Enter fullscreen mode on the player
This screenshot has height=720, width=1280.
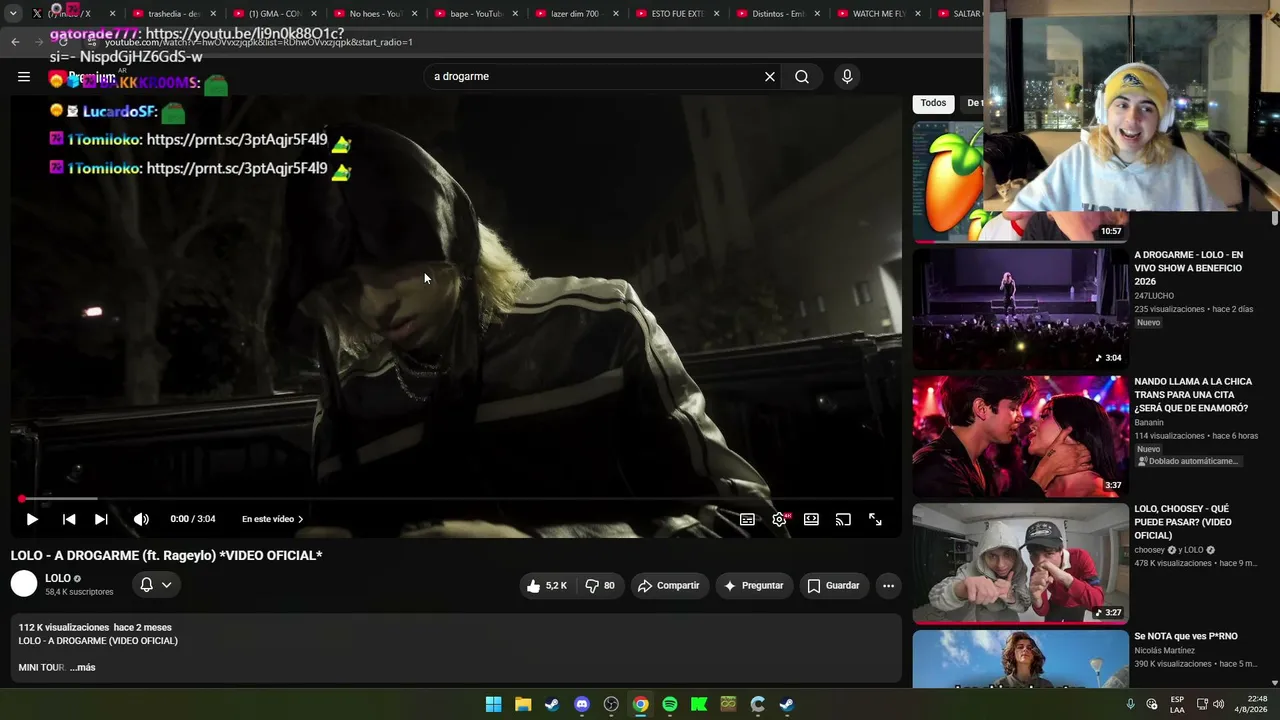tap(875, 519)
